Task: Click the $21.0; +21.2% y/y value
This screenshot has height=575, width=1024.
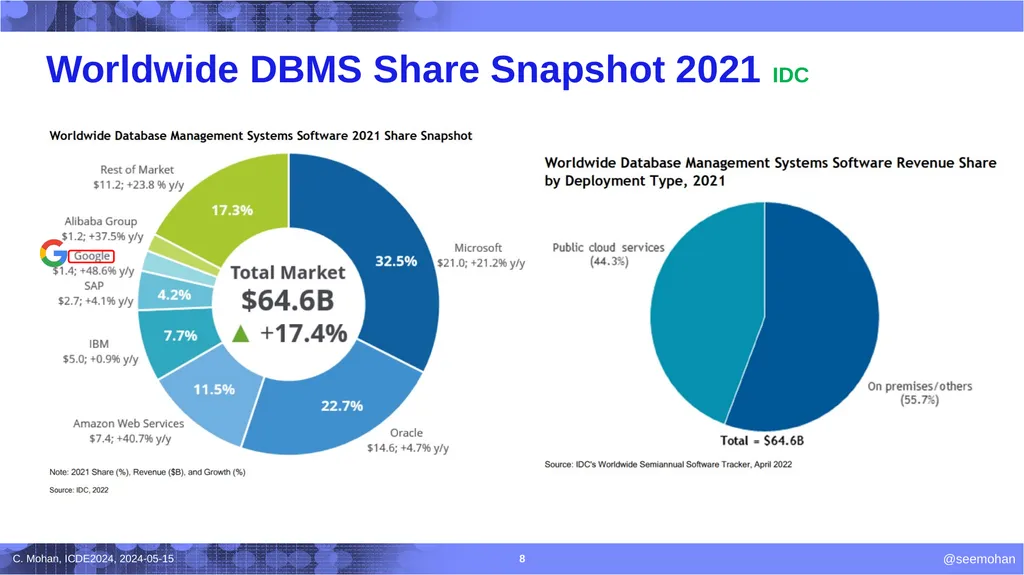Action: tap(481, 263)
